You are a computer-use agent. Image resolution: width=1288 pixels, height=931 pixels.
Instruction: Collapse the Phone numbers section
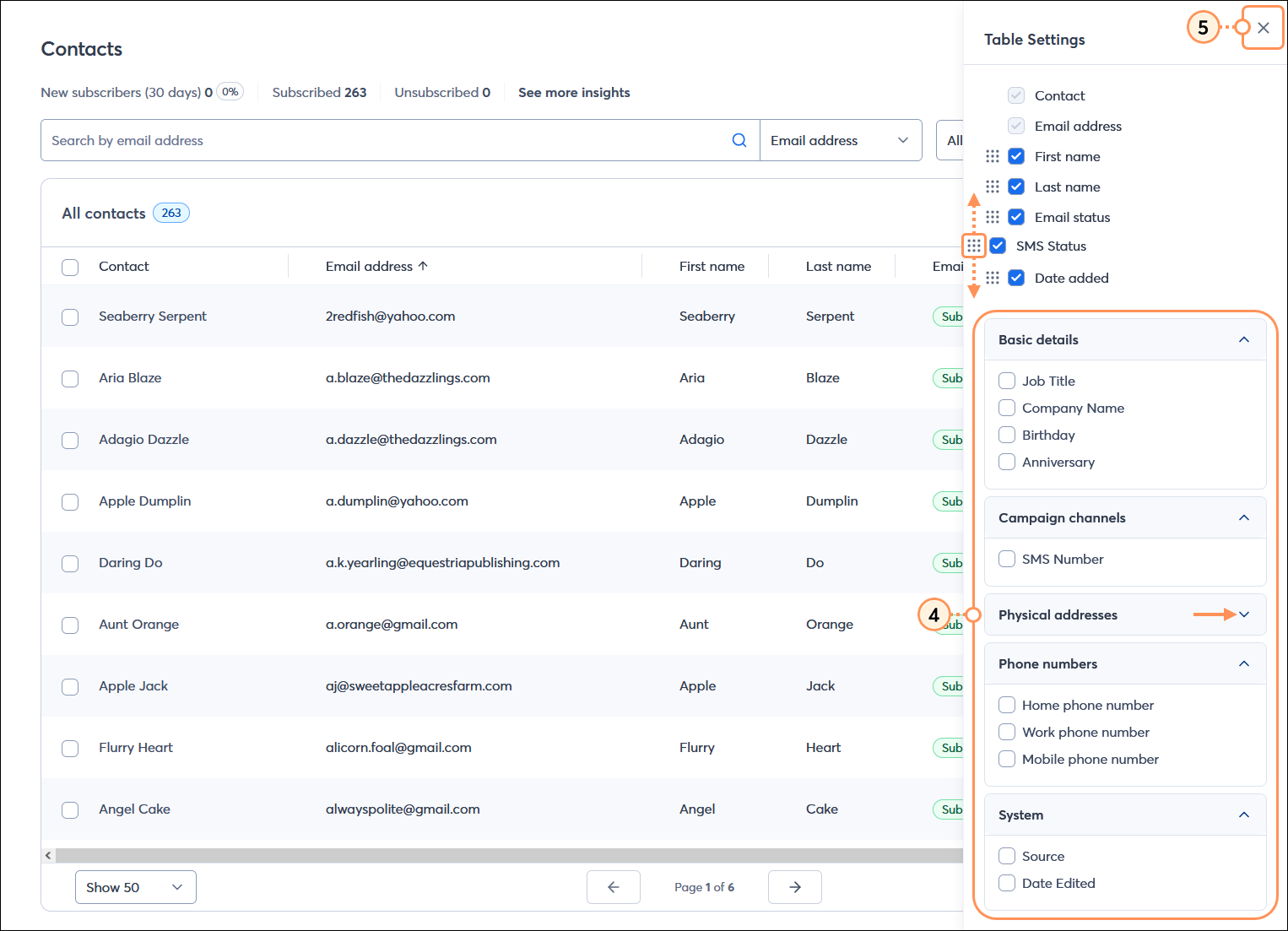[x=1243, y=663]
